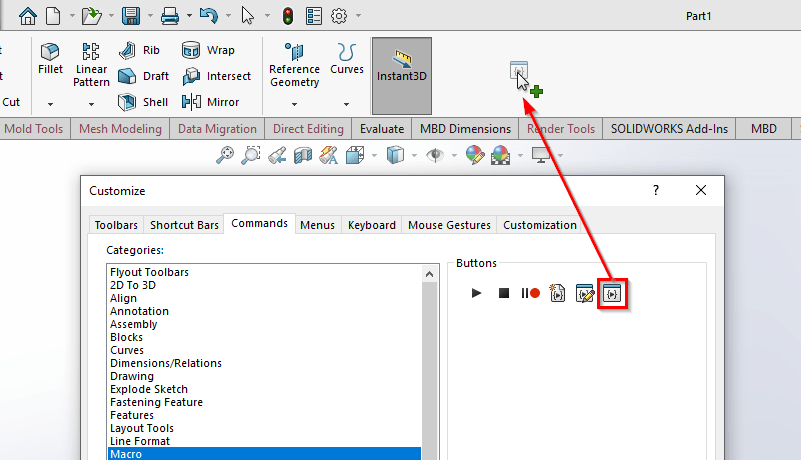This screenshot has width=801, height=460.
Task: Select the Wrap feature tool
Action: coord(208,50)
